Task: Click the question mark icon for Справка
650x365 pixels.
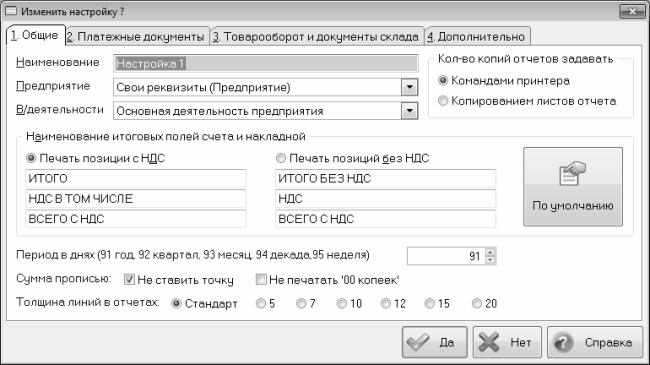Action: coord(563,343)
